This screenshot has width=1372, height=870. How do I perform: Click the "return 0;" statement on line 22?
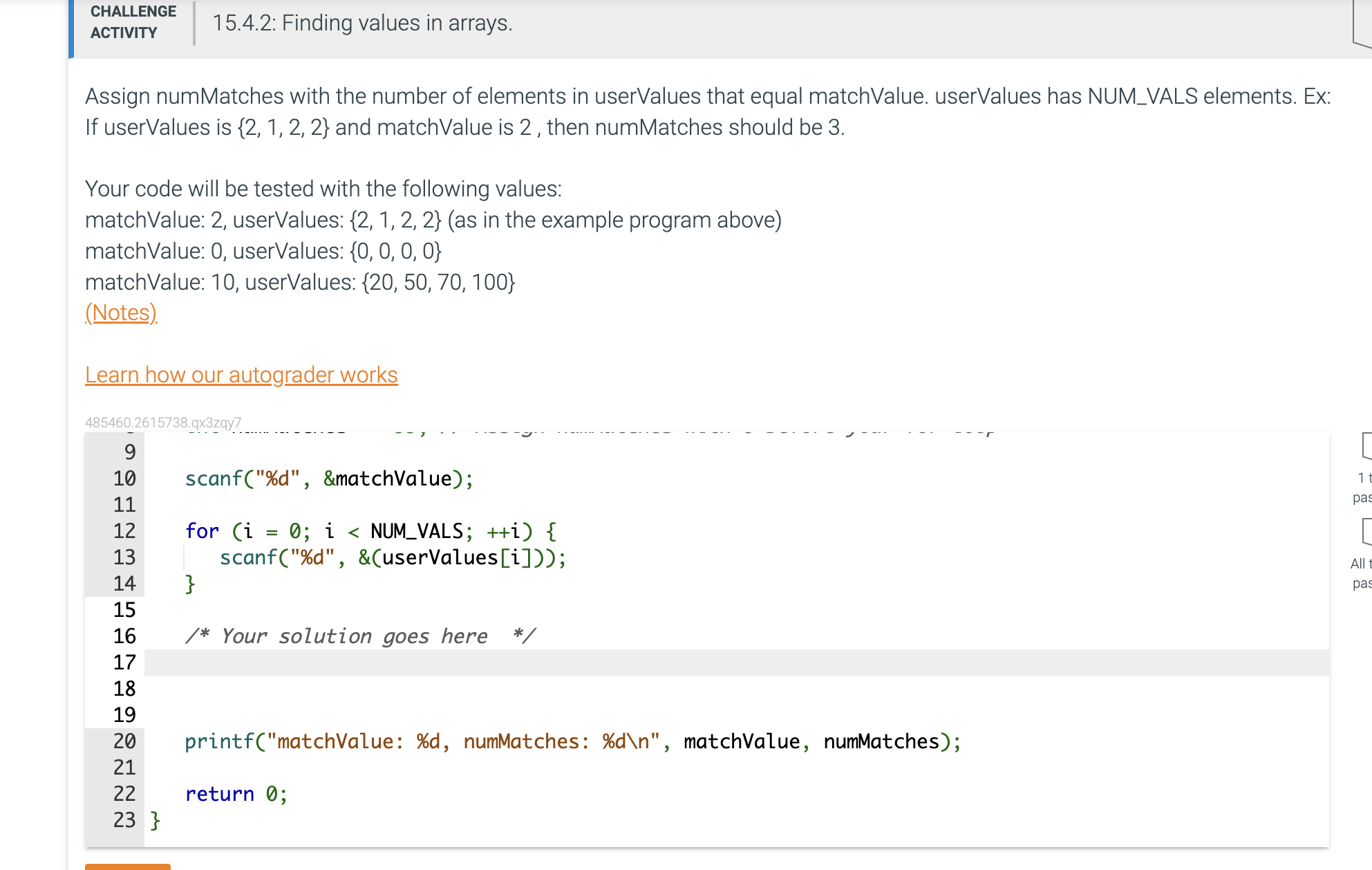(x=236, y=793)
